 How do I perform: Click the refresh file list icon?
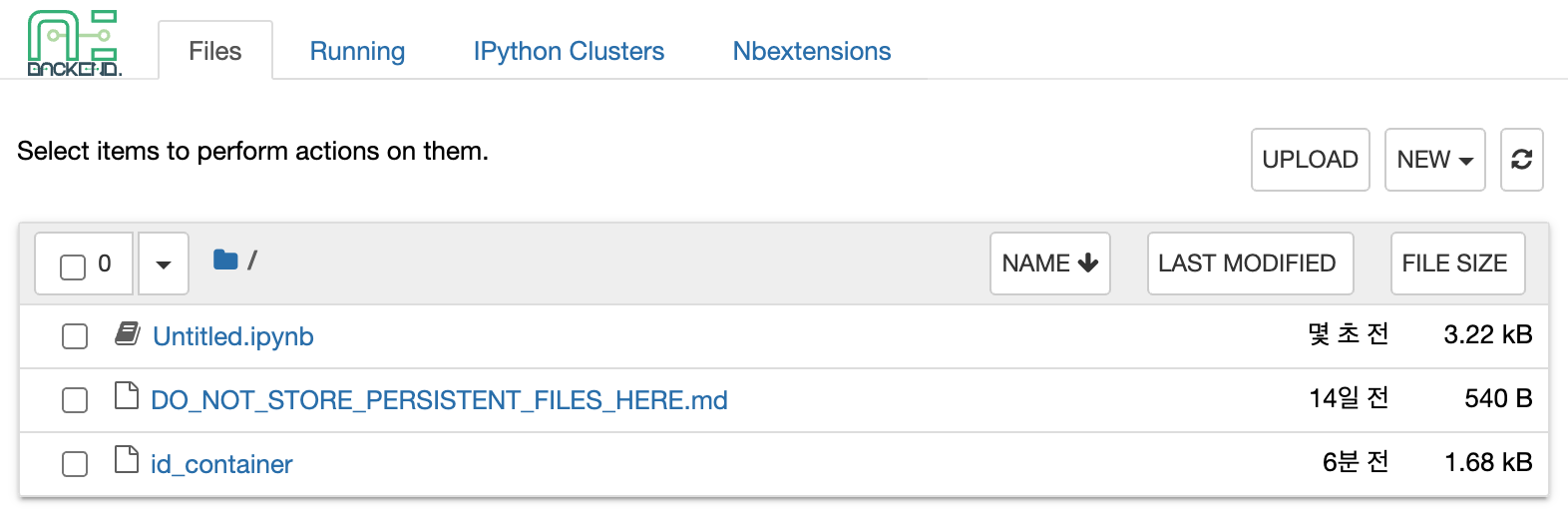pyautogui.click(x=1521, y=160)
